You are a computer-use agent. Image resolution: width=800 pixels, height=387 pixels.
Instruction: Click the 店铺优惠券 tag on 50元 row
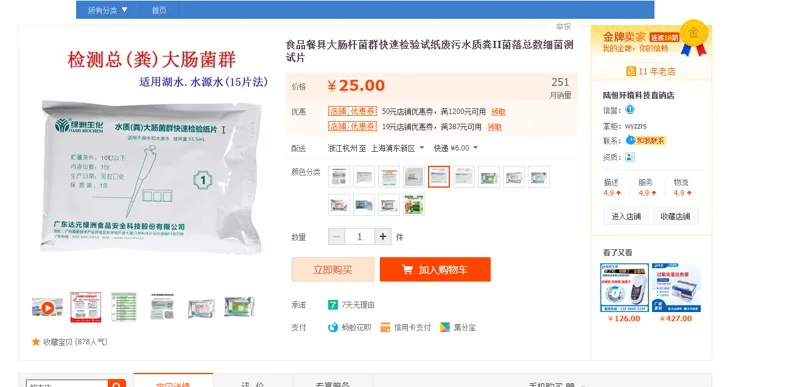[352, 112]
